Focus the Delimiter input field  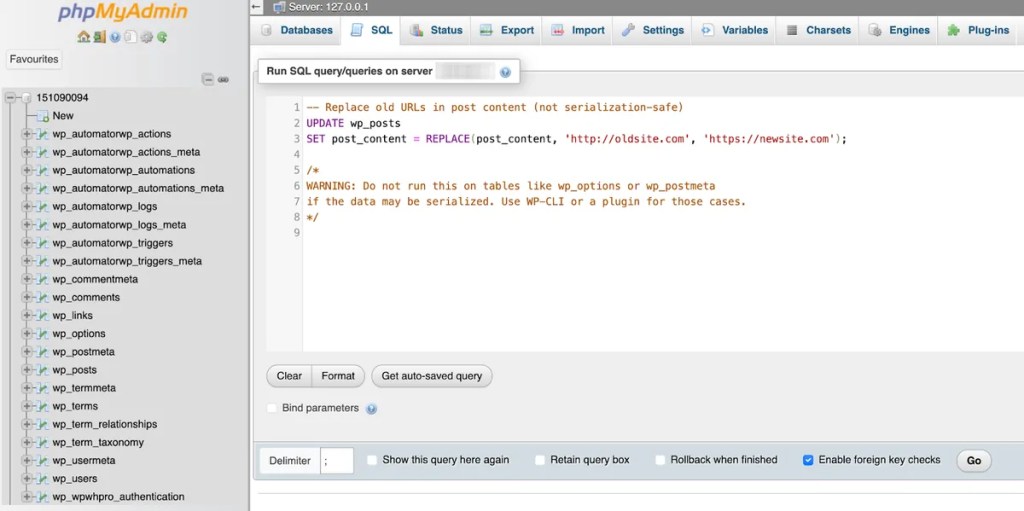point(337,461)
